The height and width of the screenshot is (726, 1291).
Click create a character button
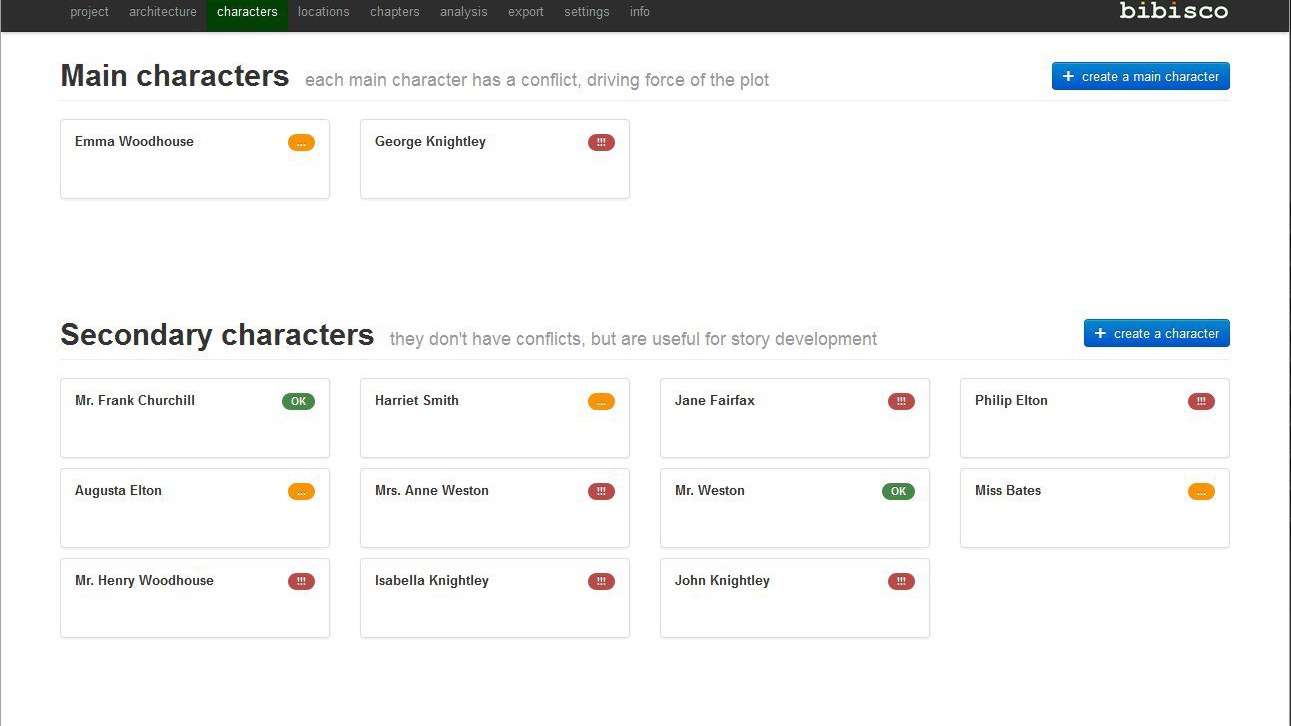[1157, 333]
